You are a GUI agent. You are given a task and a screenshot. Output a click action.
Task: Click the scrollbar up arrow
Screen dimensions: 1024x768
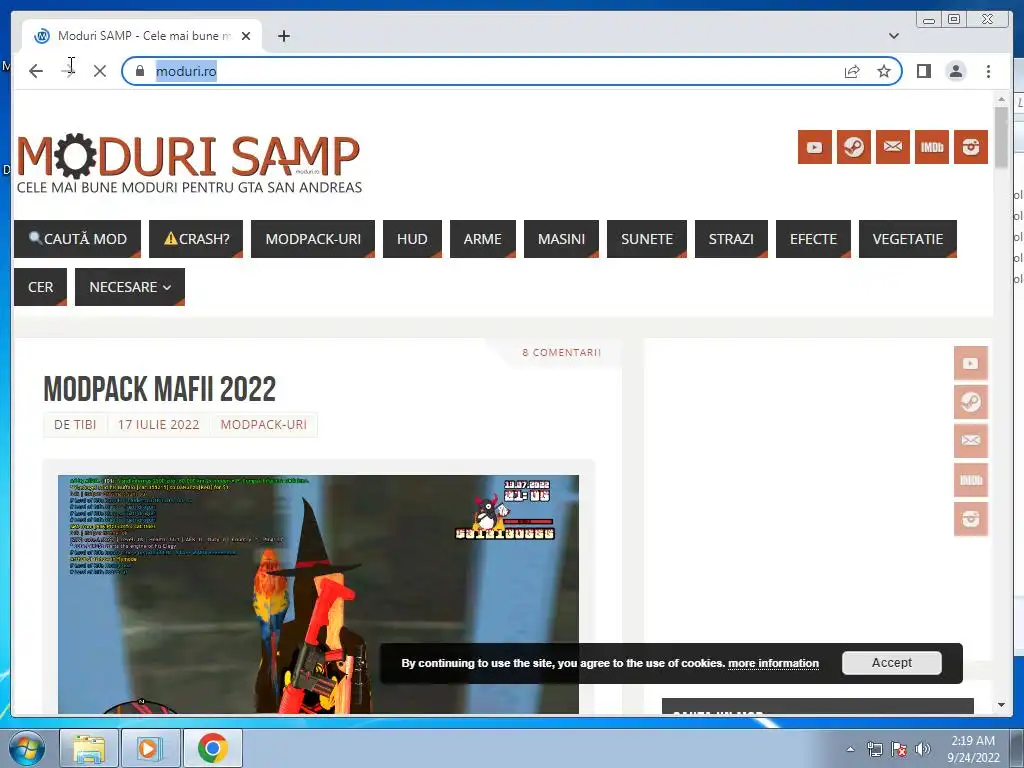(1001, 99)
